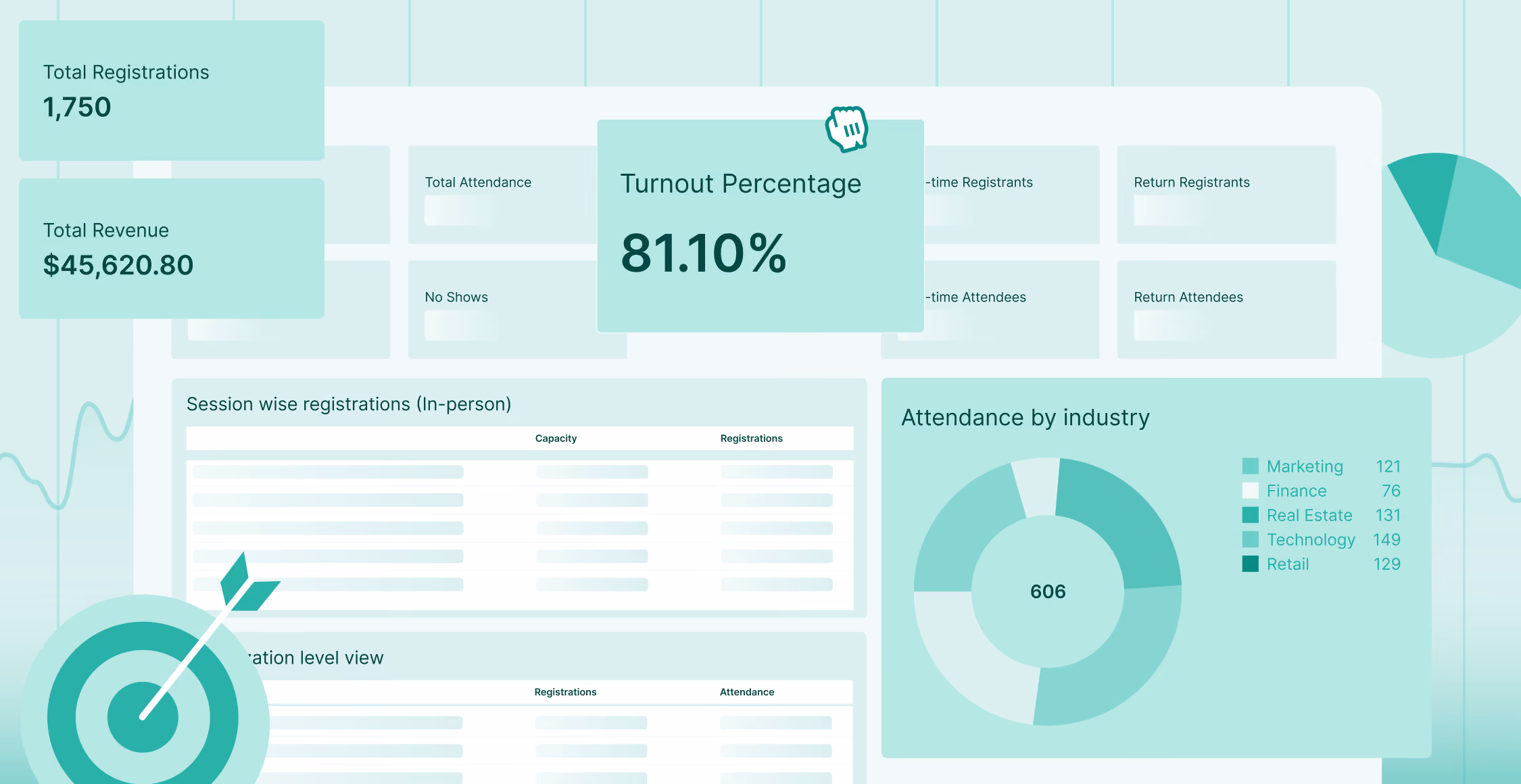Select the 81.10% turnout value
The height and width of the screenshot is (784, 1521).
(x=704, y=253)
